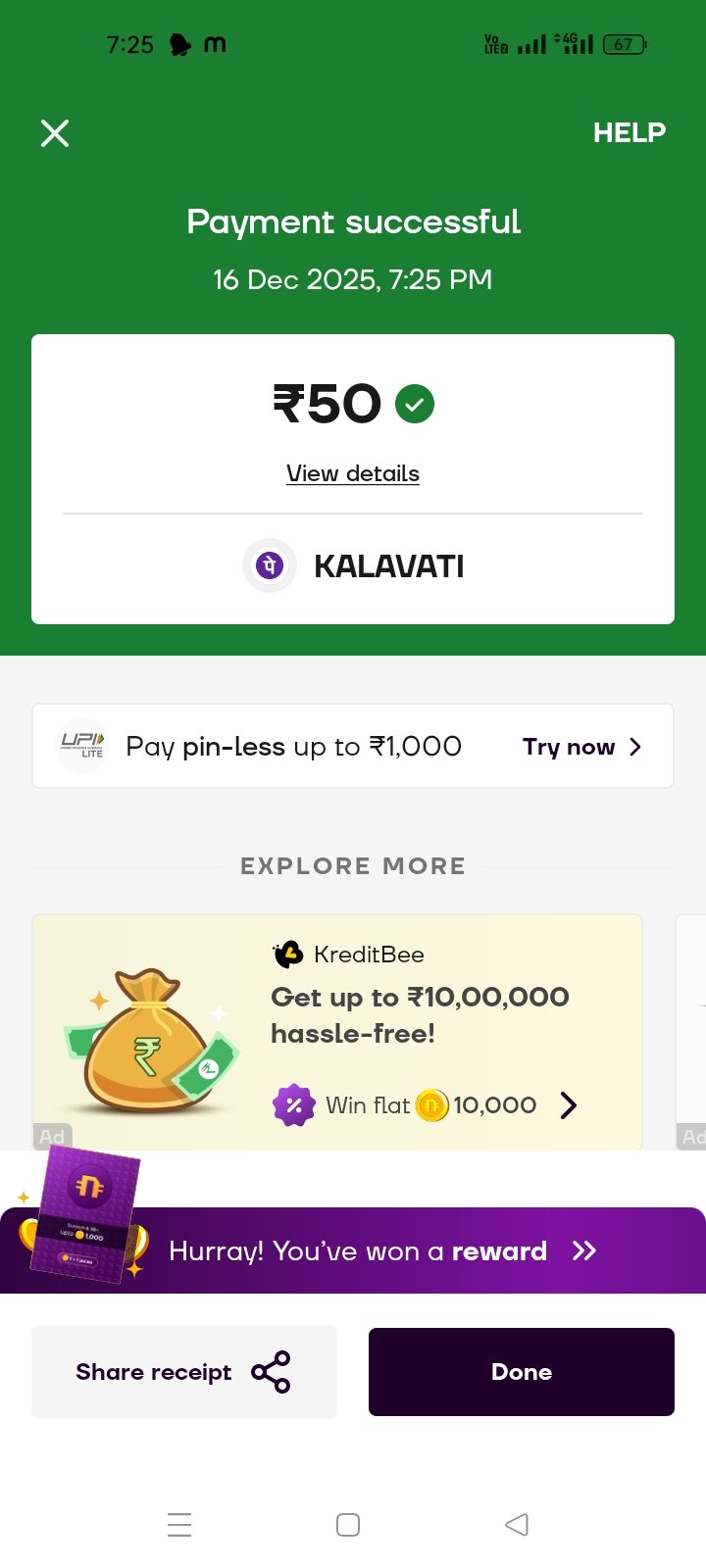Tap the PhonePe logo beside KALAVATI
The image size is (706, 1568).
(x=270, y=565)
